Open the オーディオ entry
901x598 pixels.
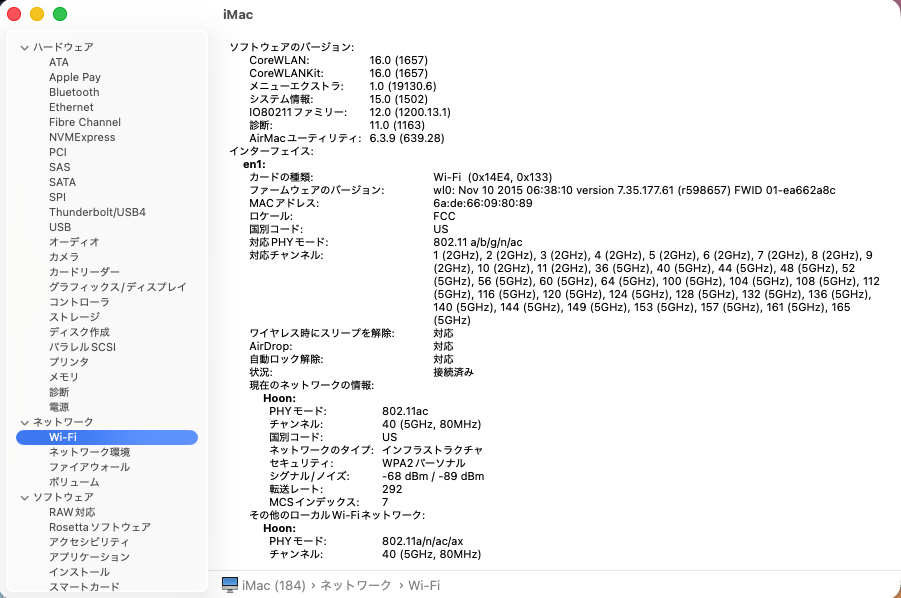tap(74, 242)
